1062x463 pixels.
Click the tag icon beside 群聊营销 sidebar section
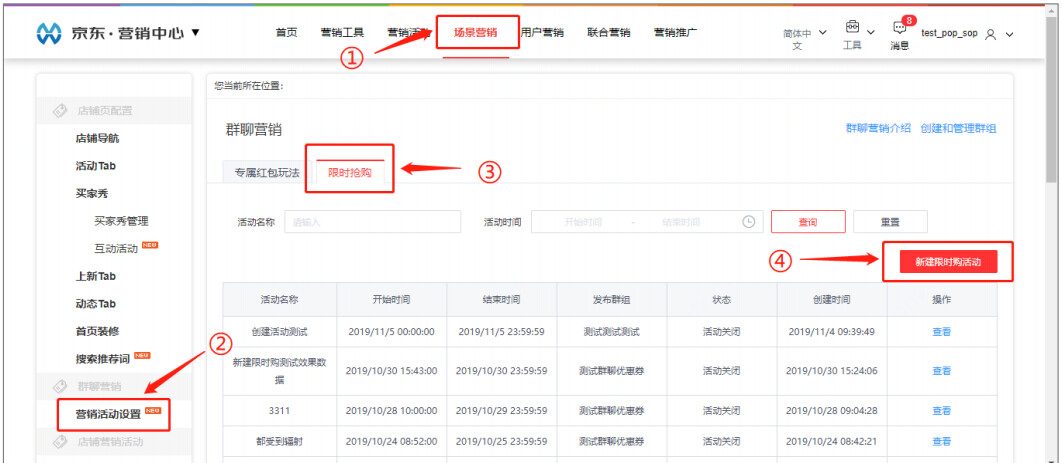[x=60, y=385]
